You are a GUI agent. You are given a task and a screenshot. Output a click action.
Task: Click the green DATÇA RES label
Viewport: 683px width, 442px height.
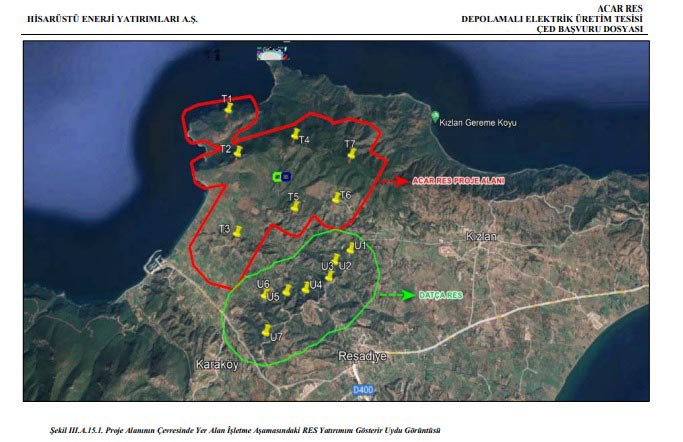441,295
